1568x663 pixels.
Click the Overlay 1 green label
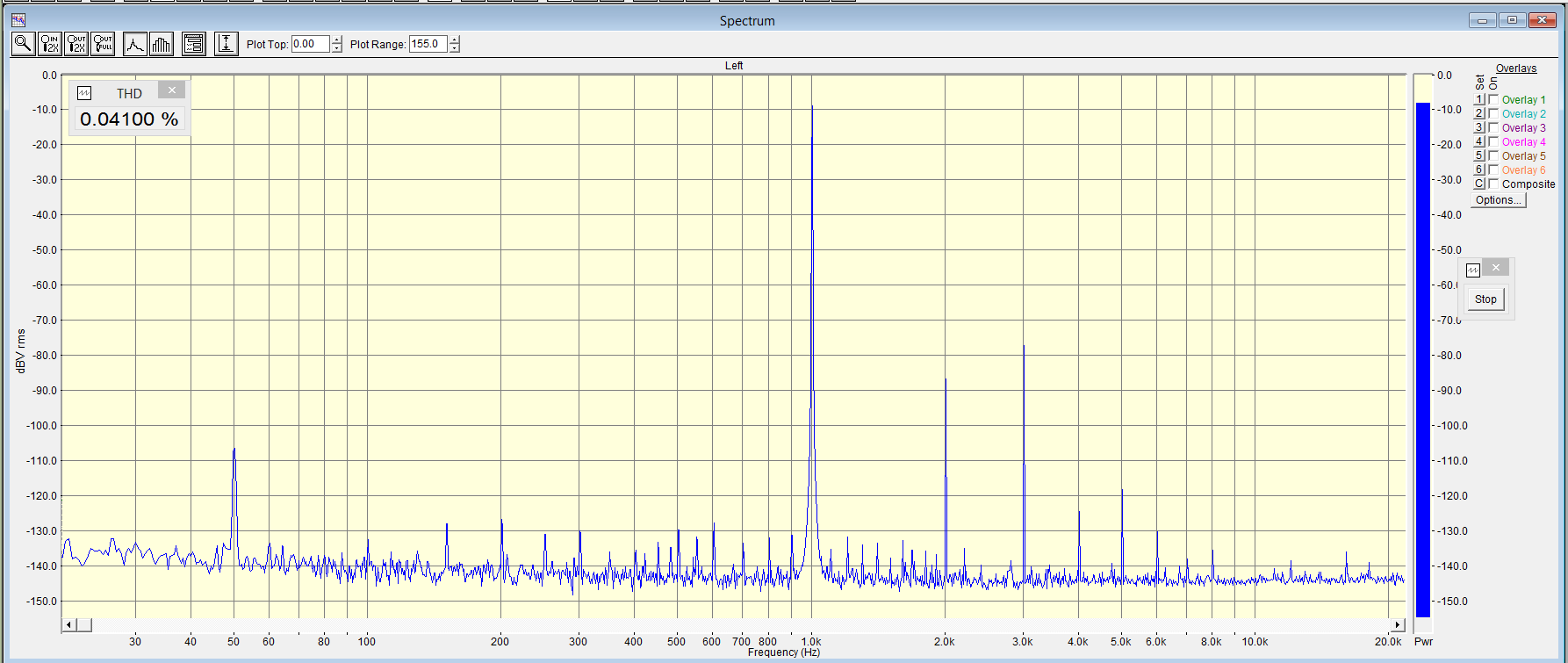click(1523, 100)
